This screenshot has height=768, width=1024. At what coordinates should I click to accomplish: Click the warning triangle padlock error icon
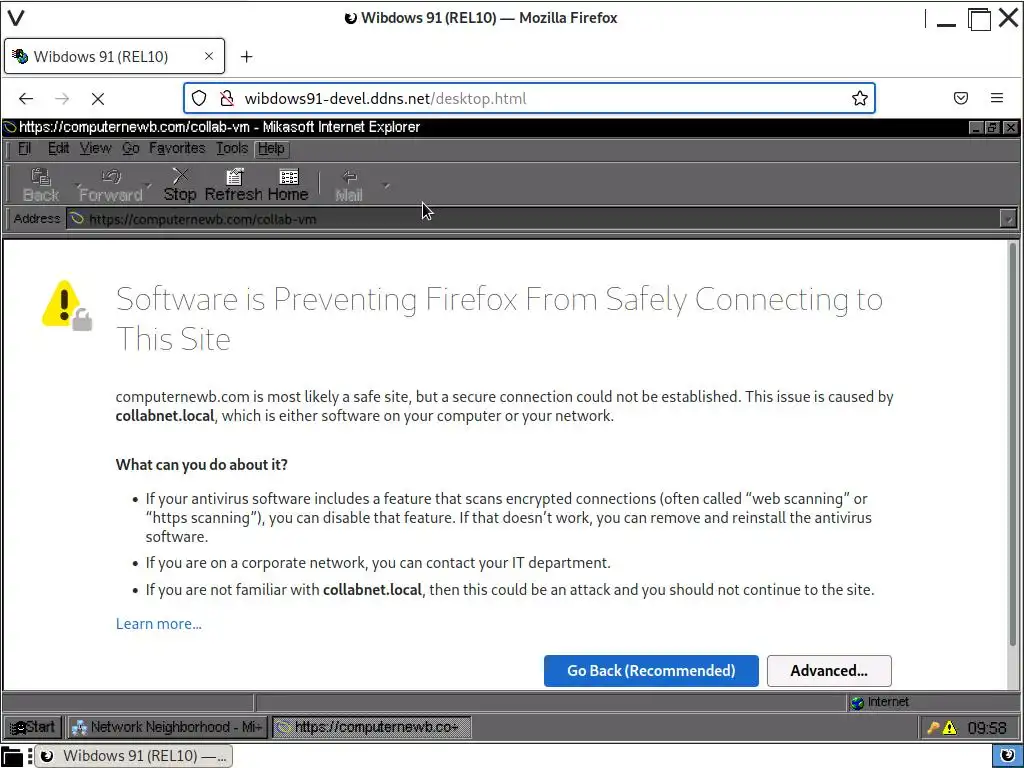click(67, 305)
